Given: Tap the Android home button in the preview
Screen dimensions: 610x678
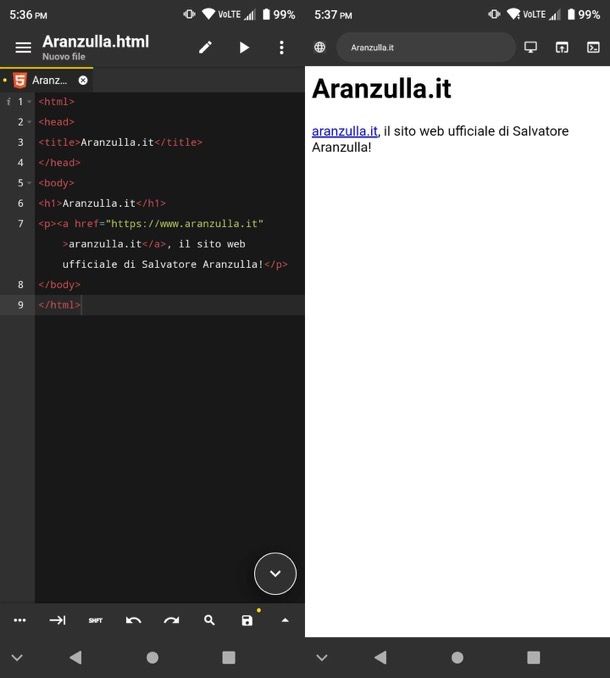Looking at the screenshot, I should [x=457, y=658].
